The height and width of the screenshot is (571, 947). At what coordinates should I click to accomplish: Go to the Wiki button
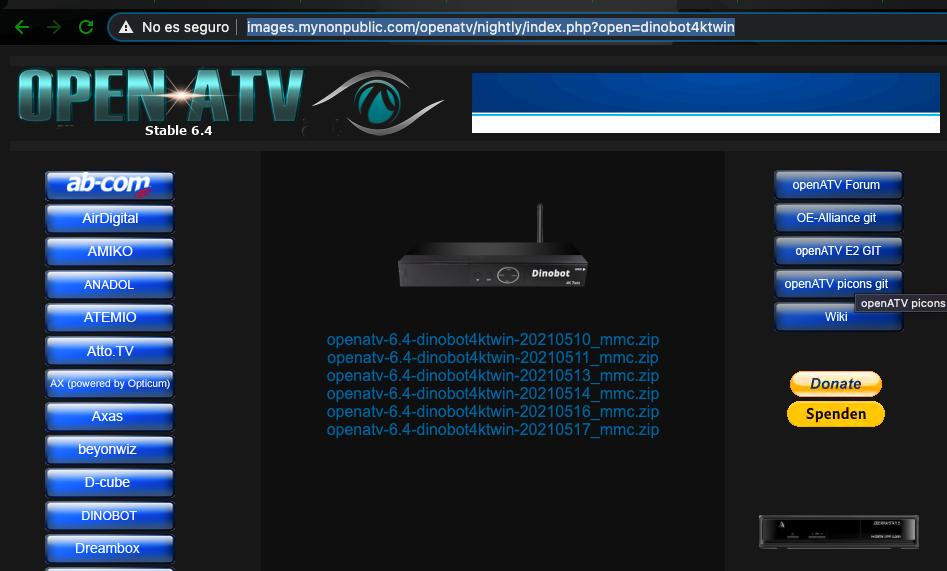coord(837,317)
